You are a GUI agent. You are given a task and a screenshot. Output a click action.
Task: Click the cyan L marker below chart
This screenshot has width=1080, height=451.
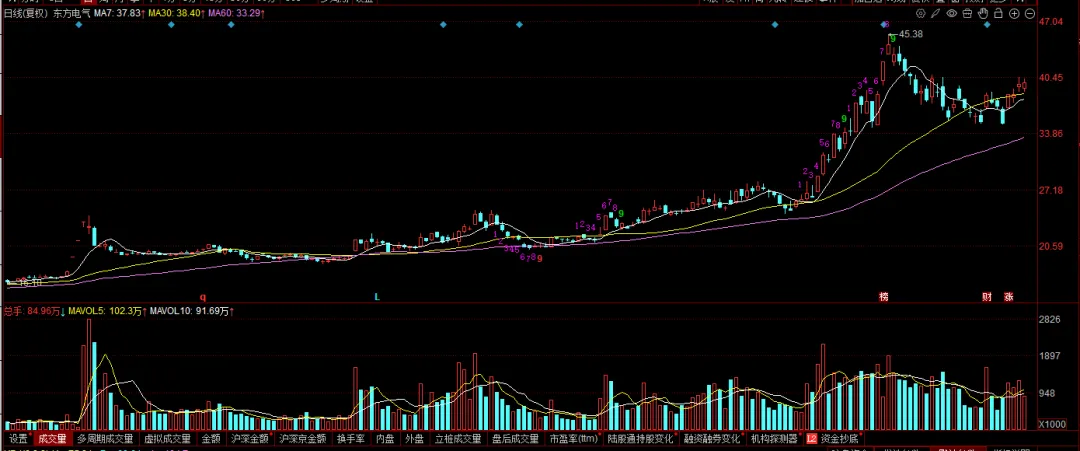[377, 297]
